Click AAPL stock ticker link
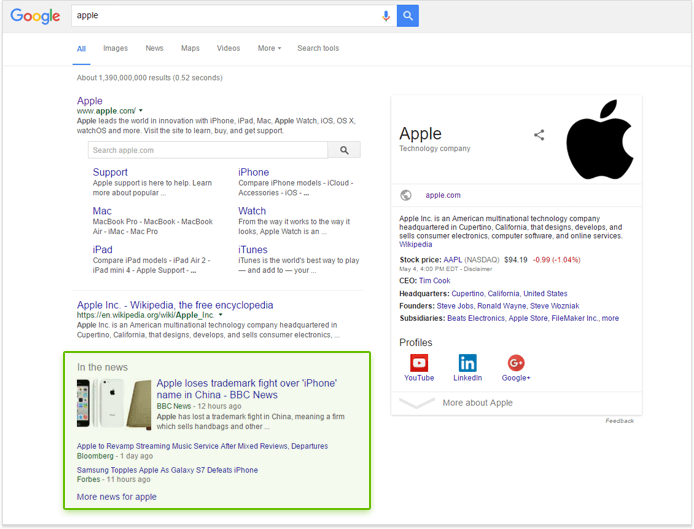Viewport: 694px width, 529px height. 453,260
